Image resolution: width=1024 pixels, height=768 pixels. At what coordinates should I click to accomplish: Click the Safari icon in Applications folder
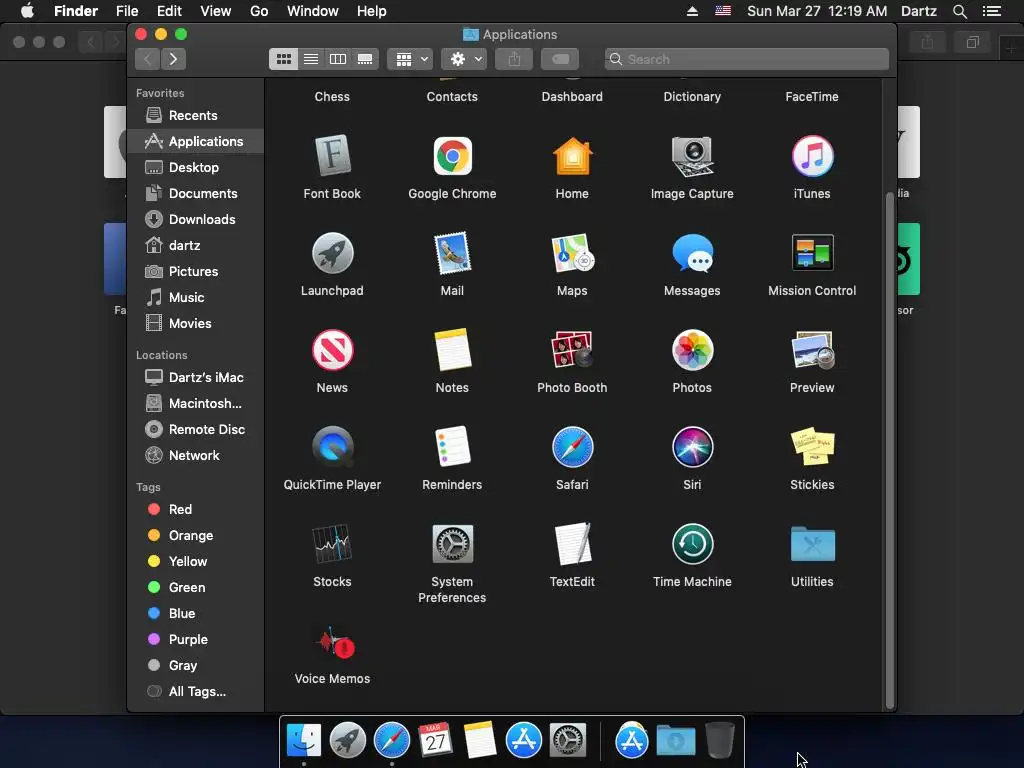[572, 447]
